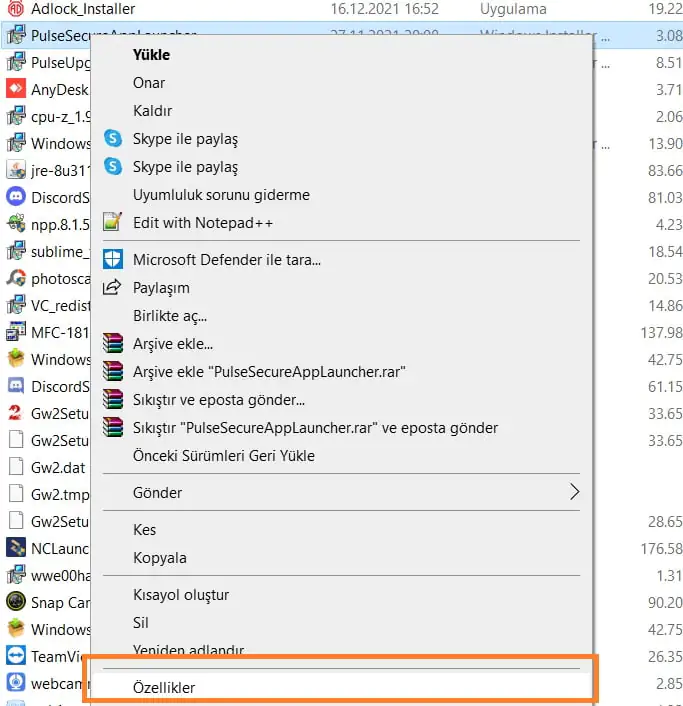The height and width of the screenshot is (706, 683).
Task: Click AnyDesk file icon
Action: [x=16, y=89]
